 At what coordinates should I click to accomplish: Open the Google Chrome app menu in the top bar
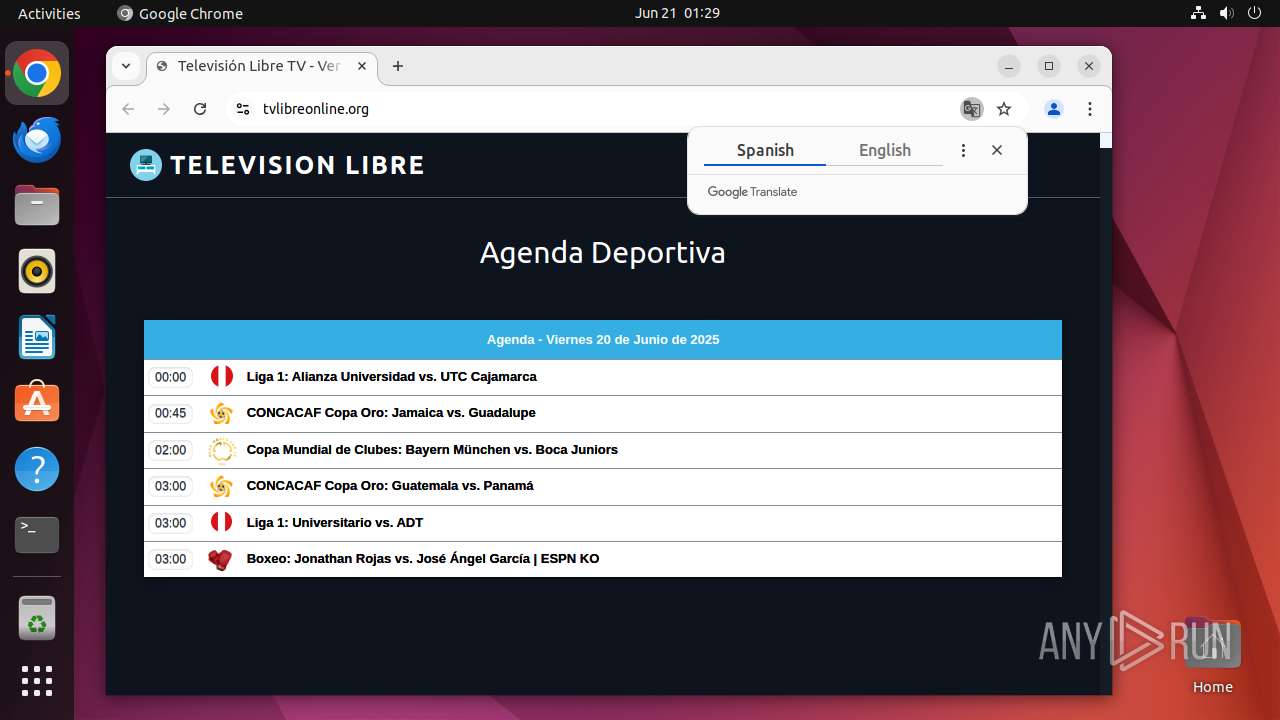180,13
